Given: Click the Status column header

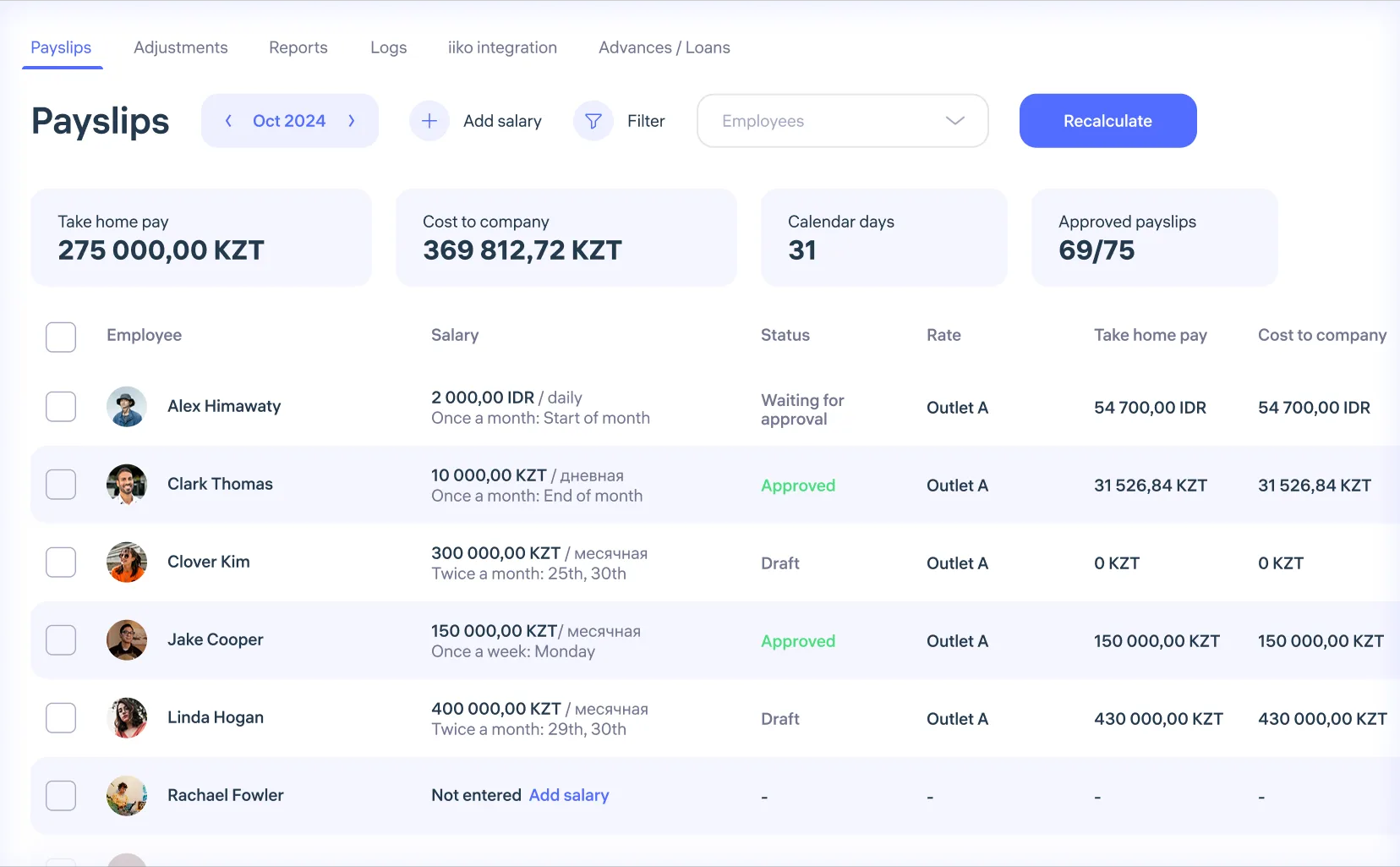Looking at the screenshot, I should (785, 335).
